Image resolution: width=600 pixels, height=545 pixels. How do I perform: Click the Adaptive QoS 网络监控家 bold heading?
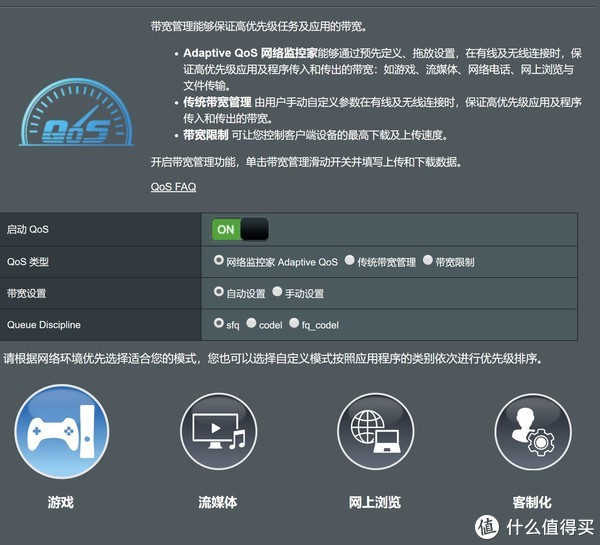250,53
